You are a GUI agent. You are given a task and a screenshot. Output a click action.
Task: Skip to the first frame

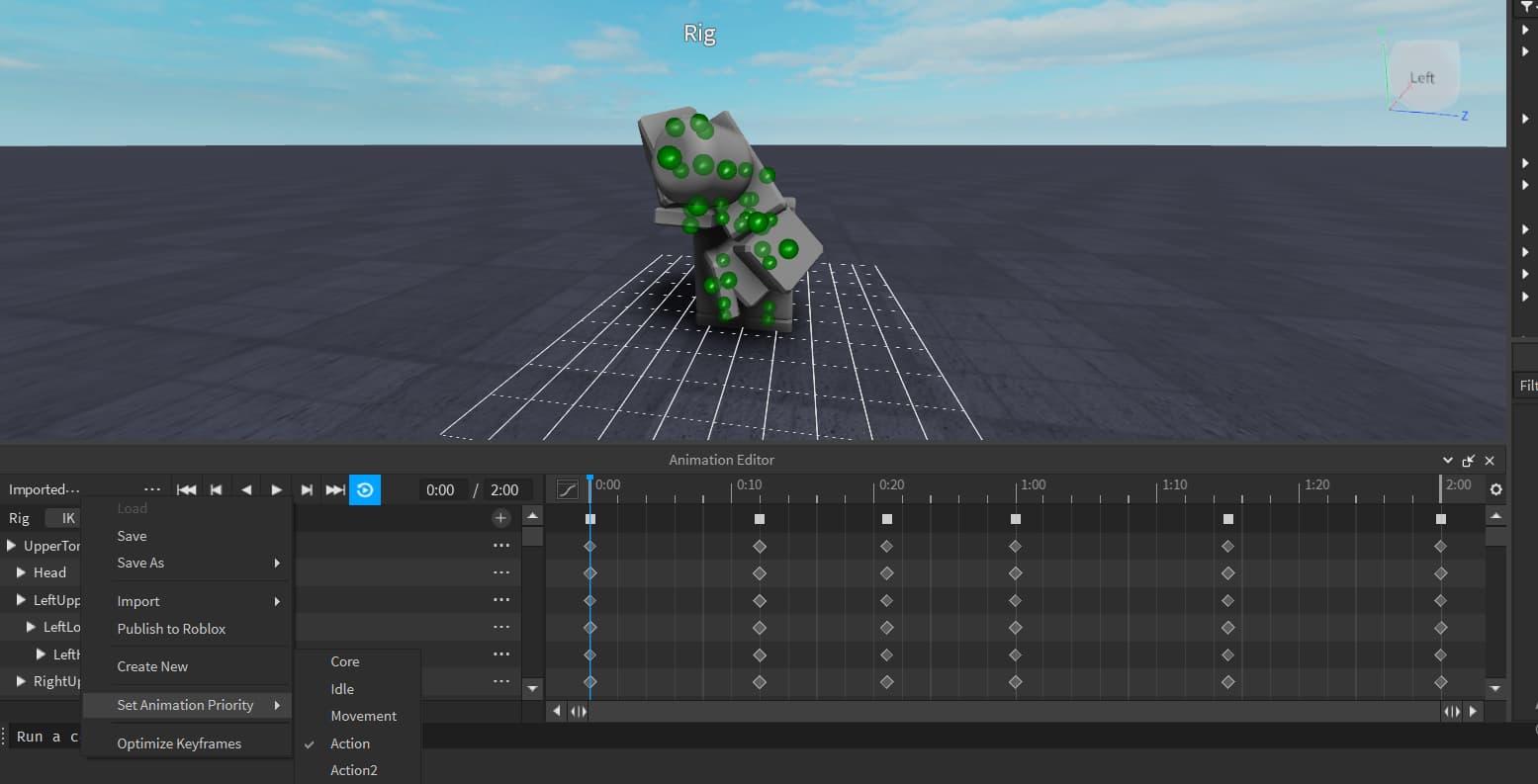[186, 488]
